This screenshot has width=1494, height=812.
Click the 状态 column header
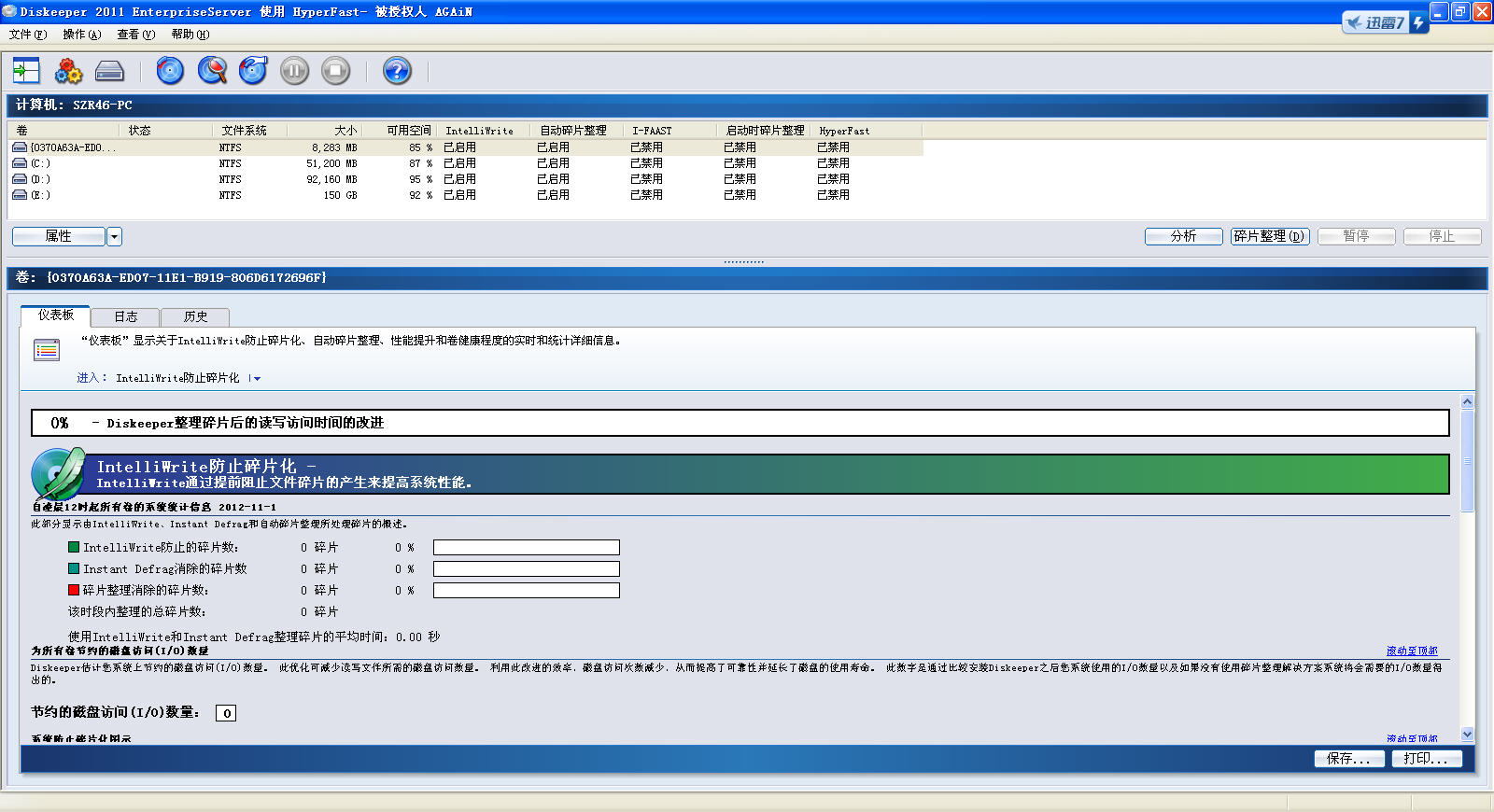point(167,131)
